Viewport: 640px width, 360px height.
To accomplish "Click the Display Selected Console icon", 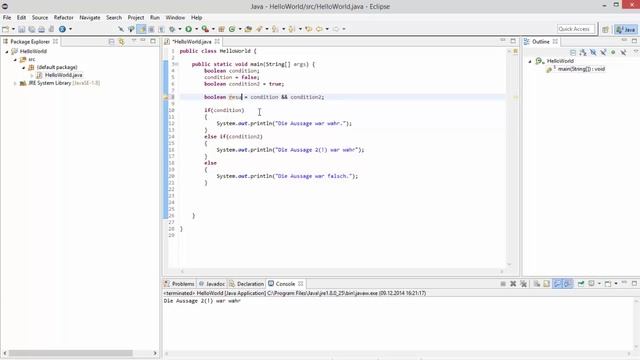I will click(591, 284).
